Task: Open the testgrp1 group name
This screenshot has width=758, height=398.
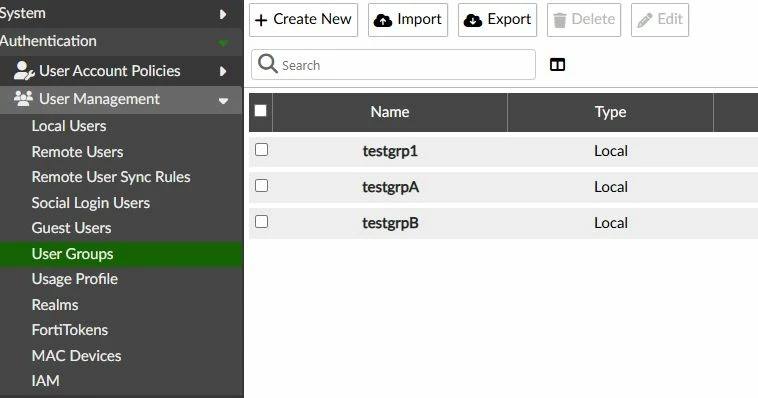Action: point(390,151)
